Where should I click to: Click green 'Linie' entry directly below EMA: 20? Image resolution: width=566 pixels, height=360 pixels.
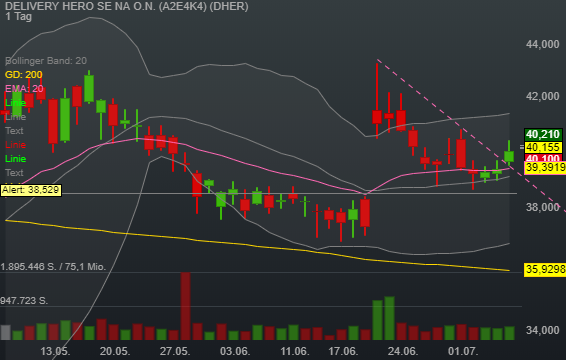[x=16, y=103]
